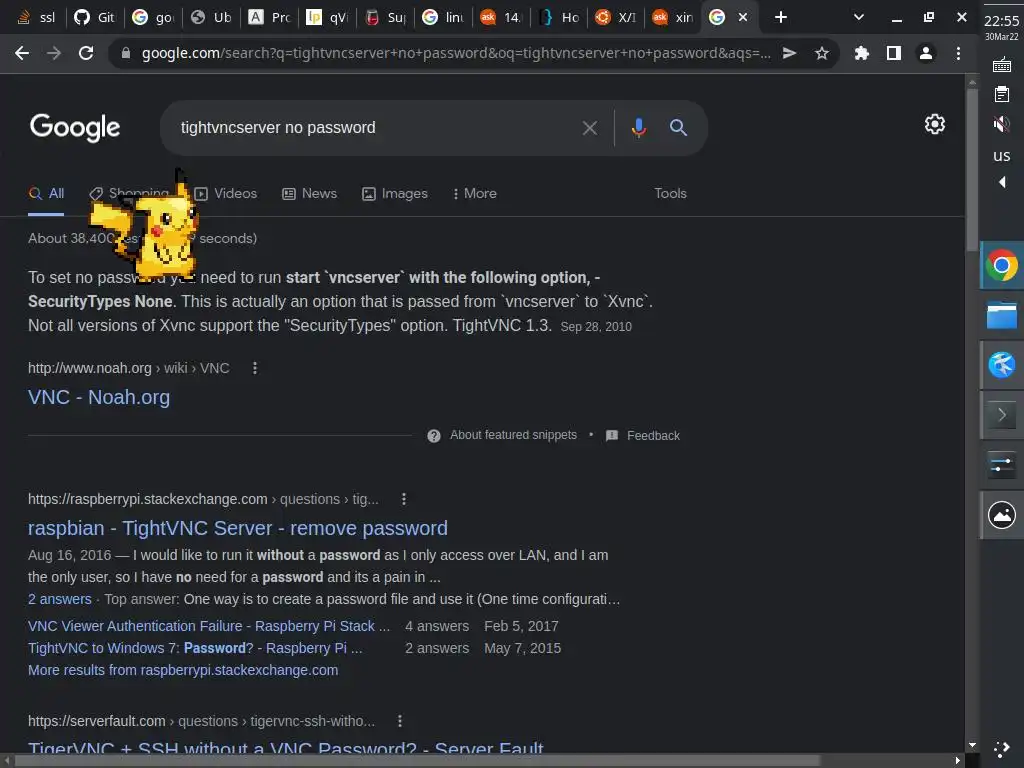Bookmark this page with the star icon
Screen dimensions: 1024x768
tap(822, 53)
